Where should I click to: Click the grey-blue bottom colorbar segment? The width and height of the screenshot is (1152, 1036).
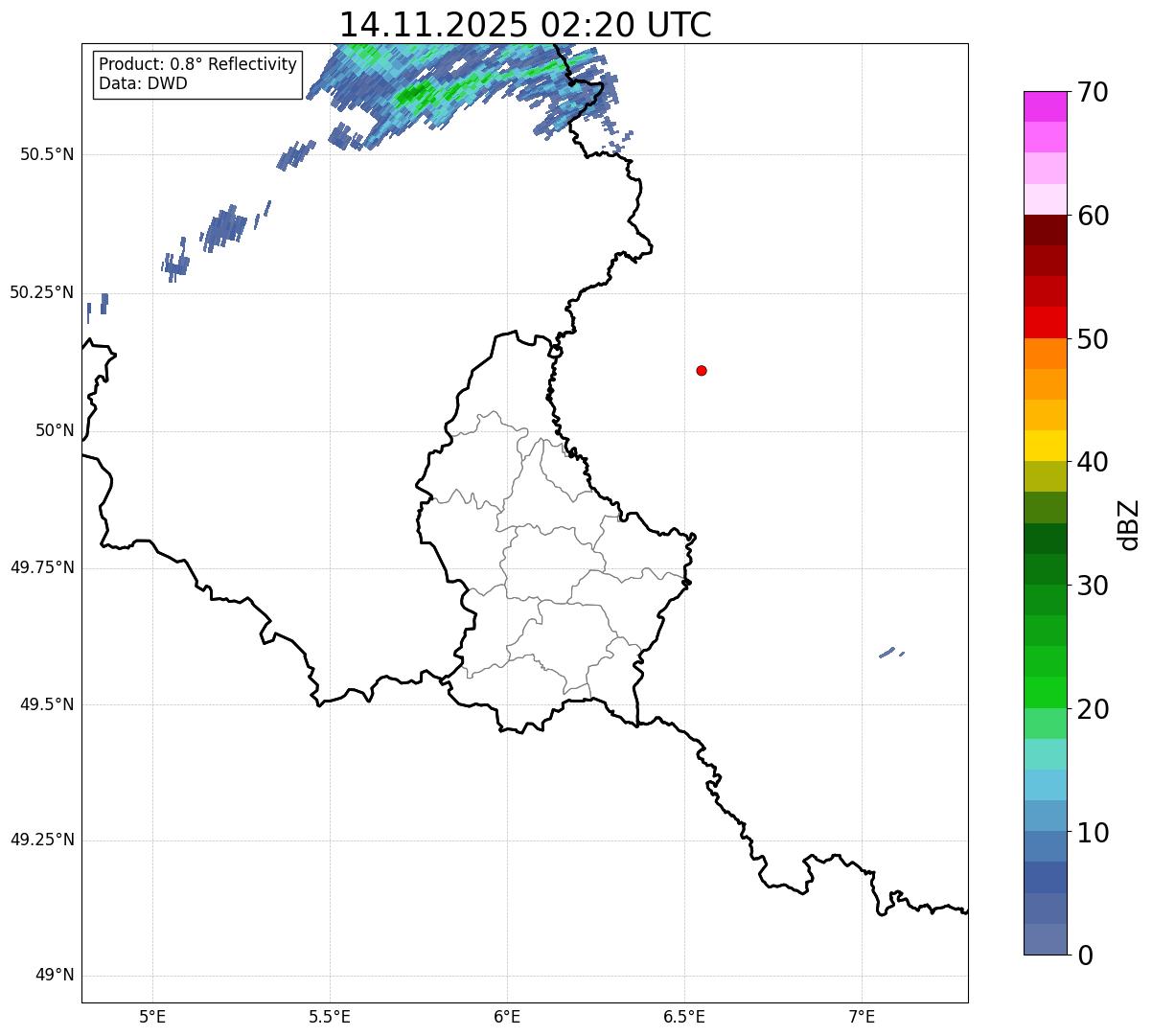1045,939
